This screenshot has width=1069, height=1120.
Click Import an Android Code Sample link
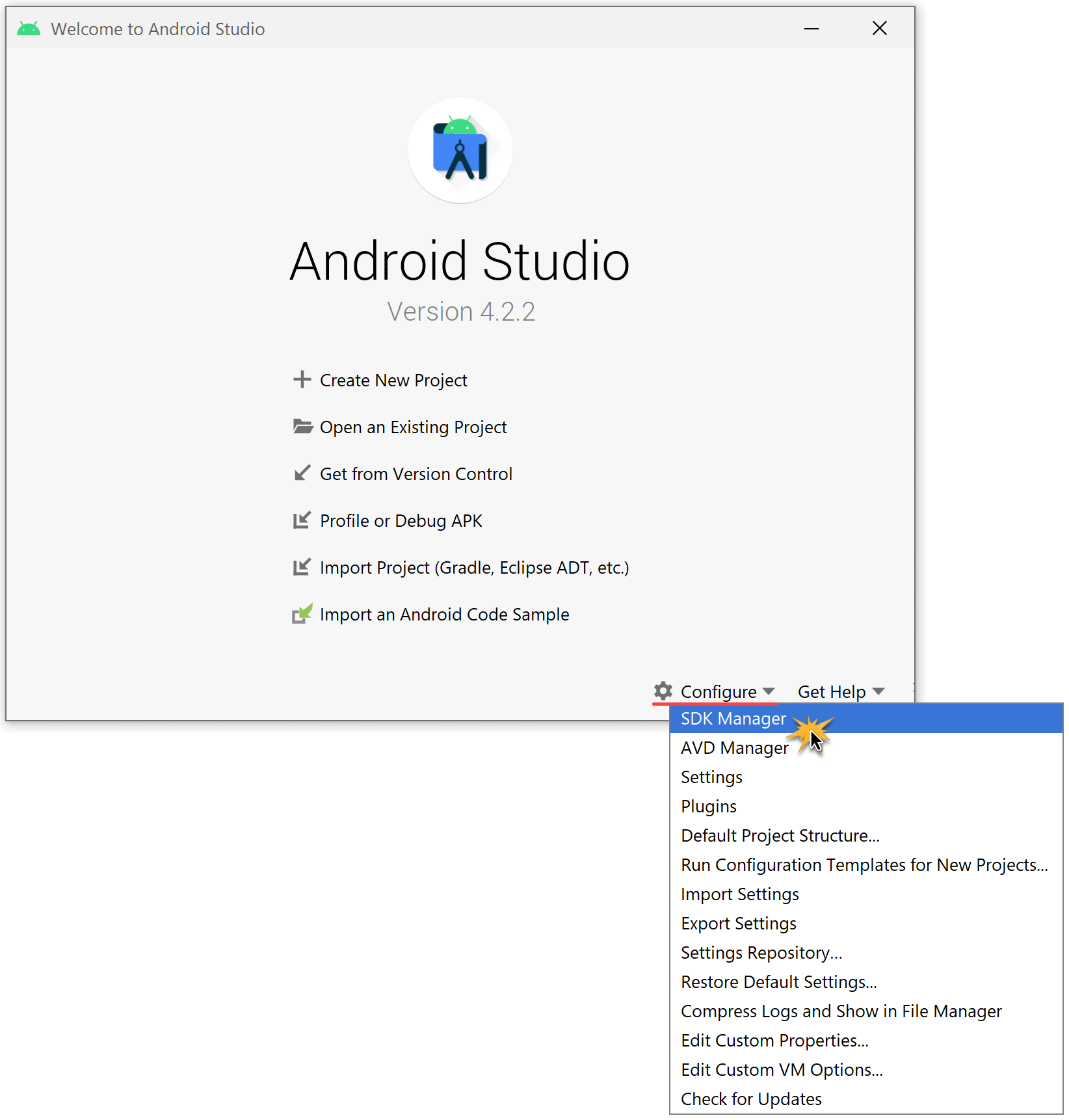pyautogui.click(x=444, y=615)
